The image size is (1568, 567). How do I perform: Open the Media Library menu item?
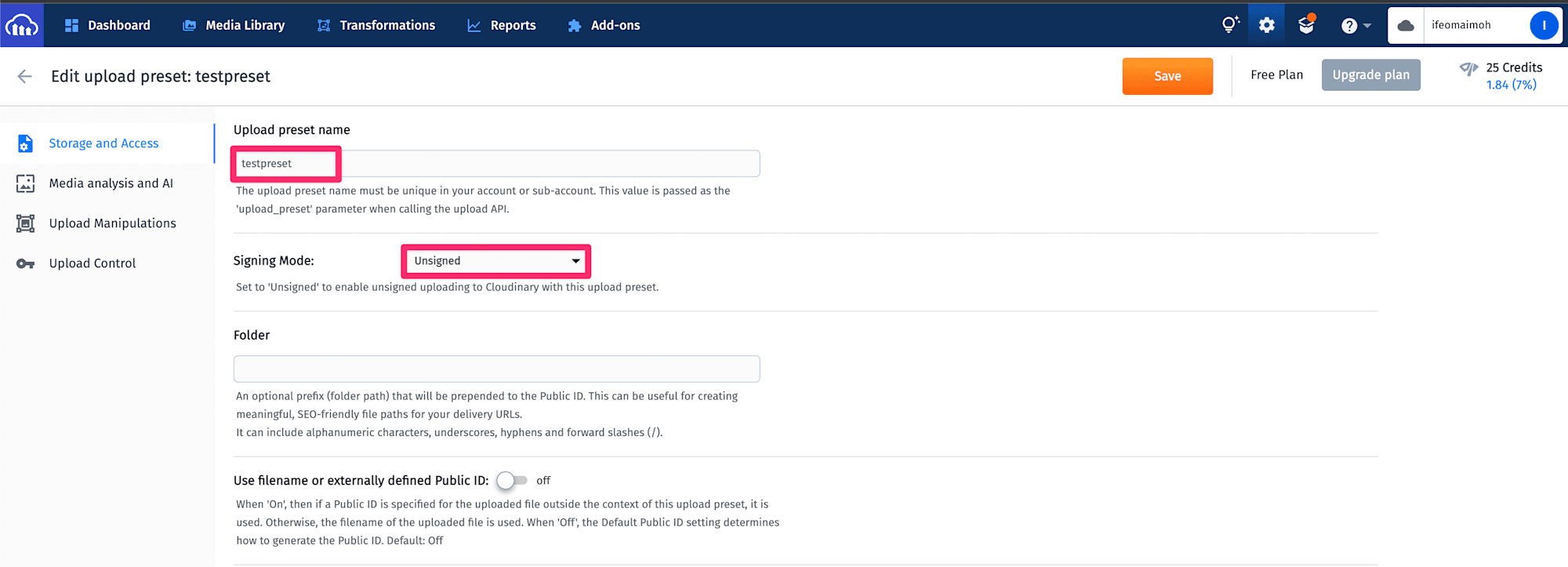[x=234, y=25]
